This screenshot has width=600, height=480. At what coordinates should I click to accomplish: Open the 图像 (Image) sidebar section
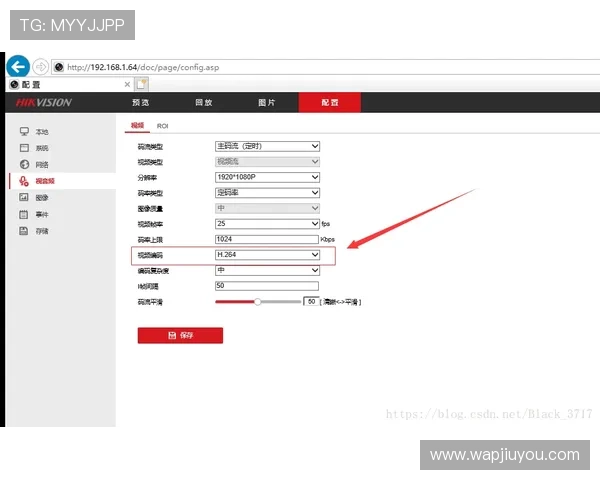tap(41, 198)
